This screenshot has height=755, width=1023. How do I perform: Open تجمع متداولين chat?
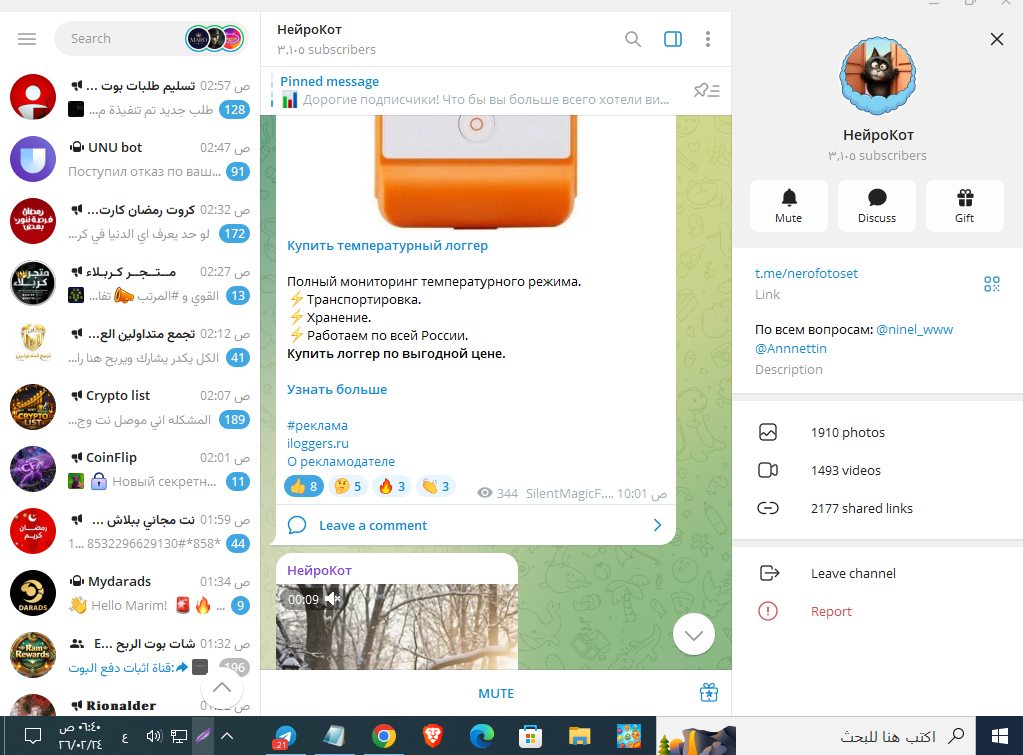(x=130, y=345)
